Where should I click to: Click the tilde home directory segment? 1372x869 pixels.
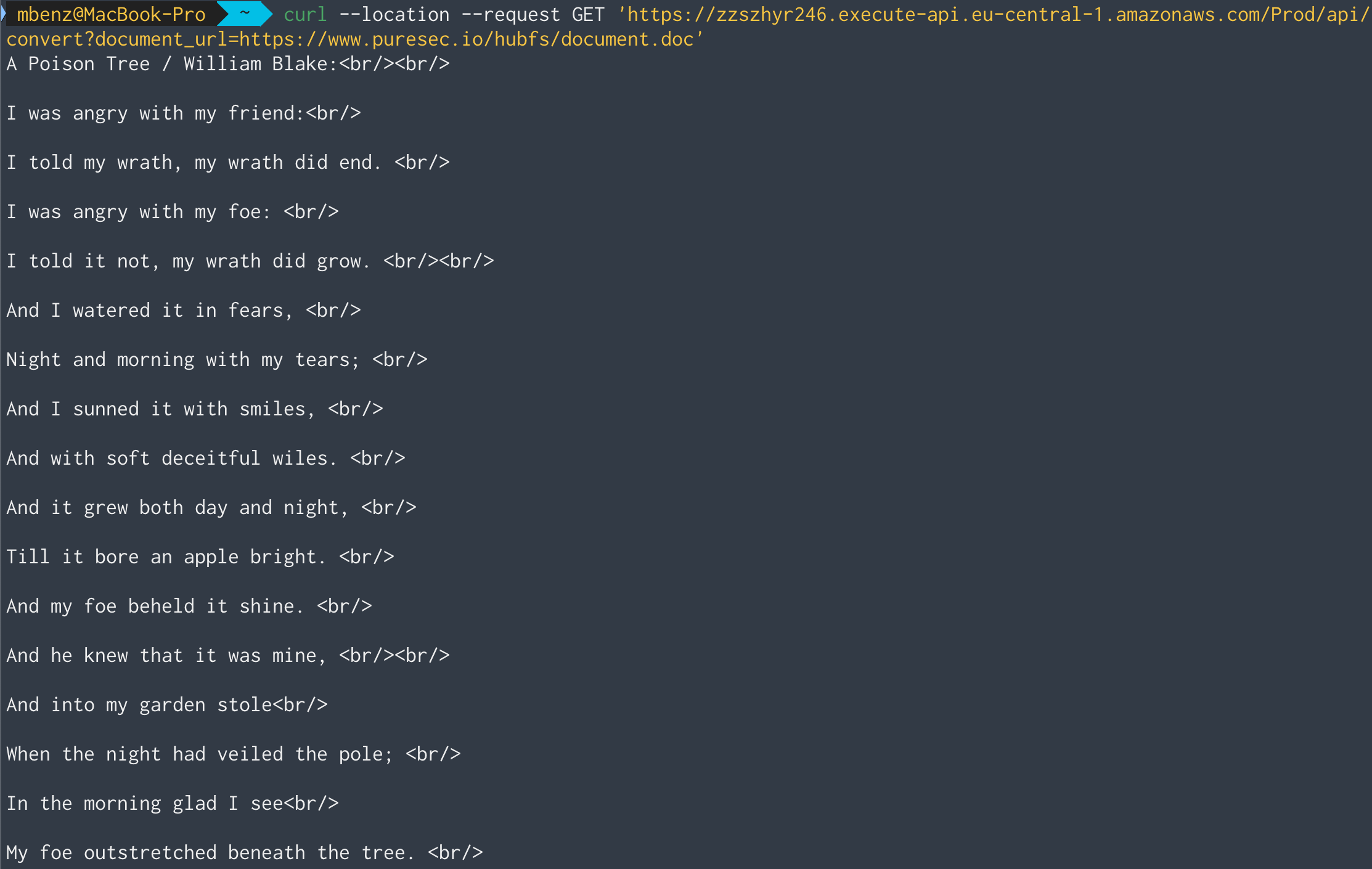pyautogui.click(x=245, y=14)
